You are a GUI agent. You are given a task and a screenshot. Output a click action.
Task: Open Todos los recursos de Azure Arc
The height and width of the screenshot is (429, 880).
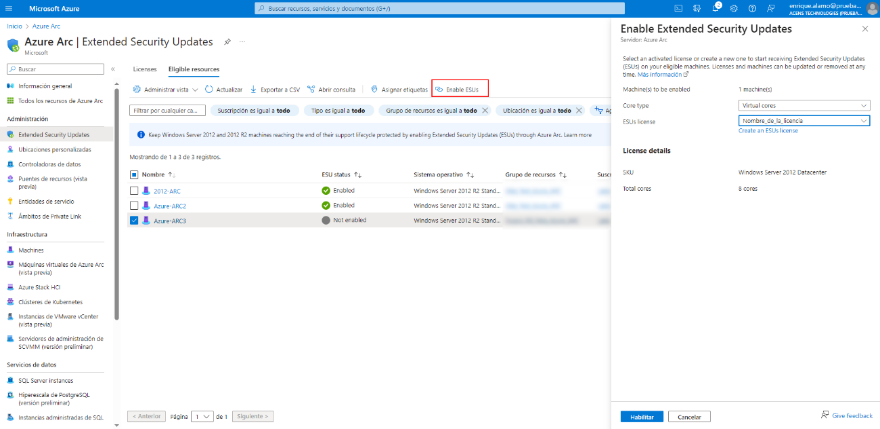tap(61, 101)
